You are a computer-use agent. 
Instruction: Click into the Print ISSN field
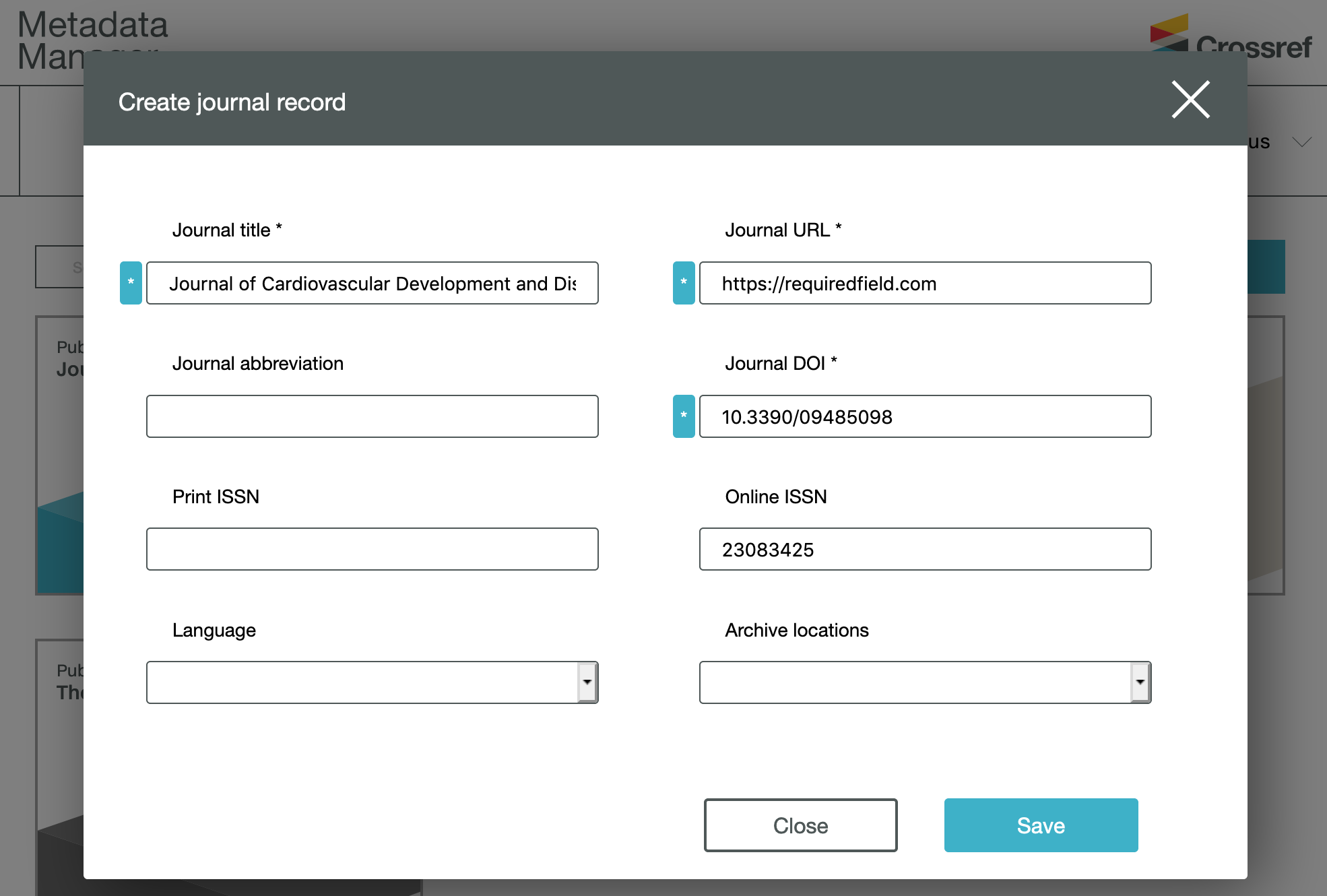[x=372, y=549]
